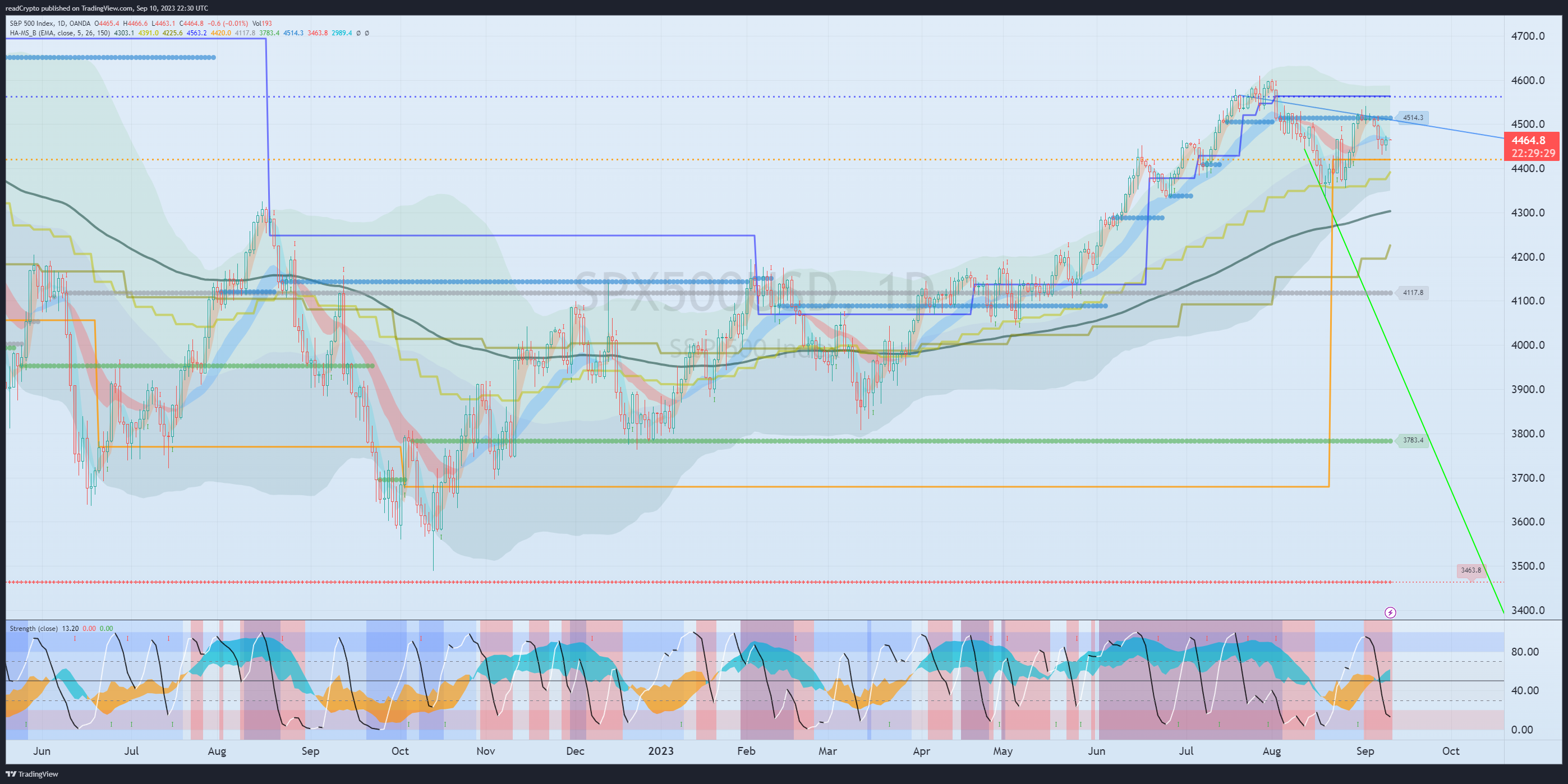1568x784 pixels.
Task: Click the Feb label on the time axis
Action: (746, 751)
